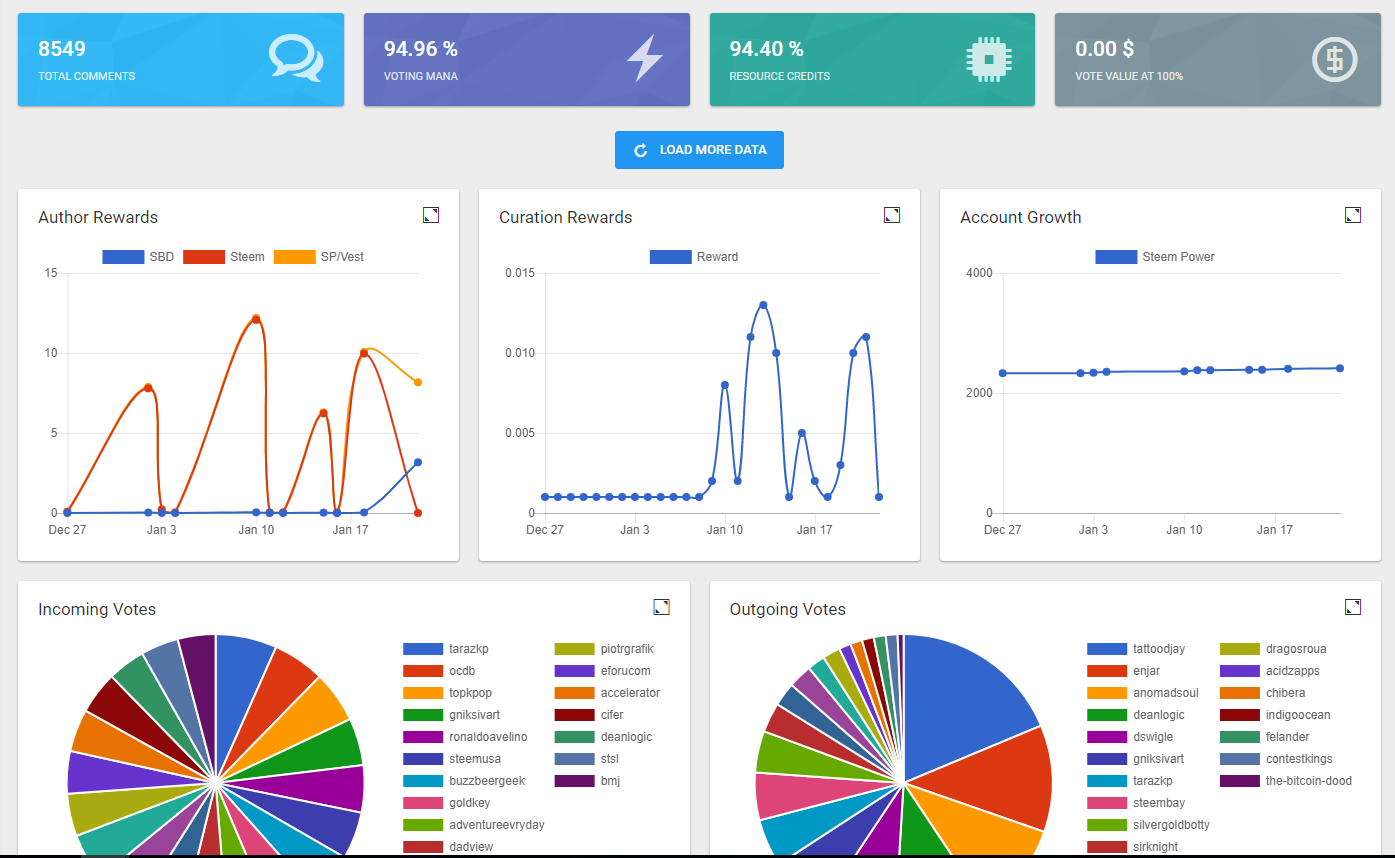The width and height of the screenshot is (1395, 858).
Task: Click "stsl" in the Incoming Votes legend
Action: pyautogui.click(x=610, y=759)
